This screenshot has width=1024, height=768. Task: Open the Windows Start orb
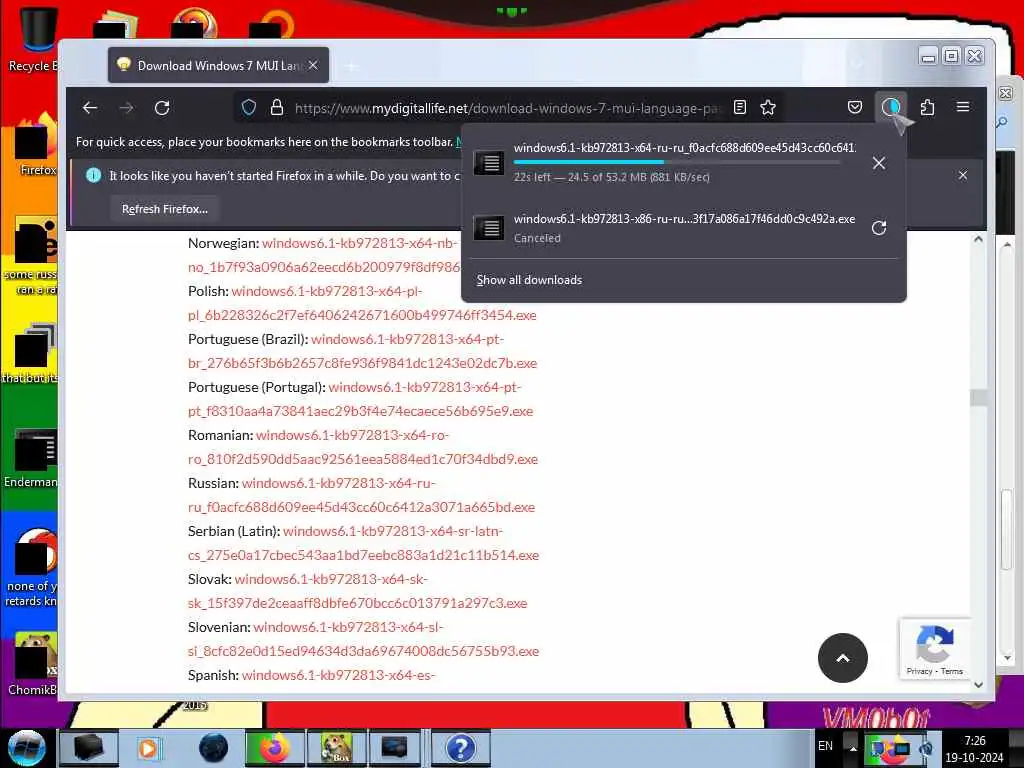tap(27, 748)
